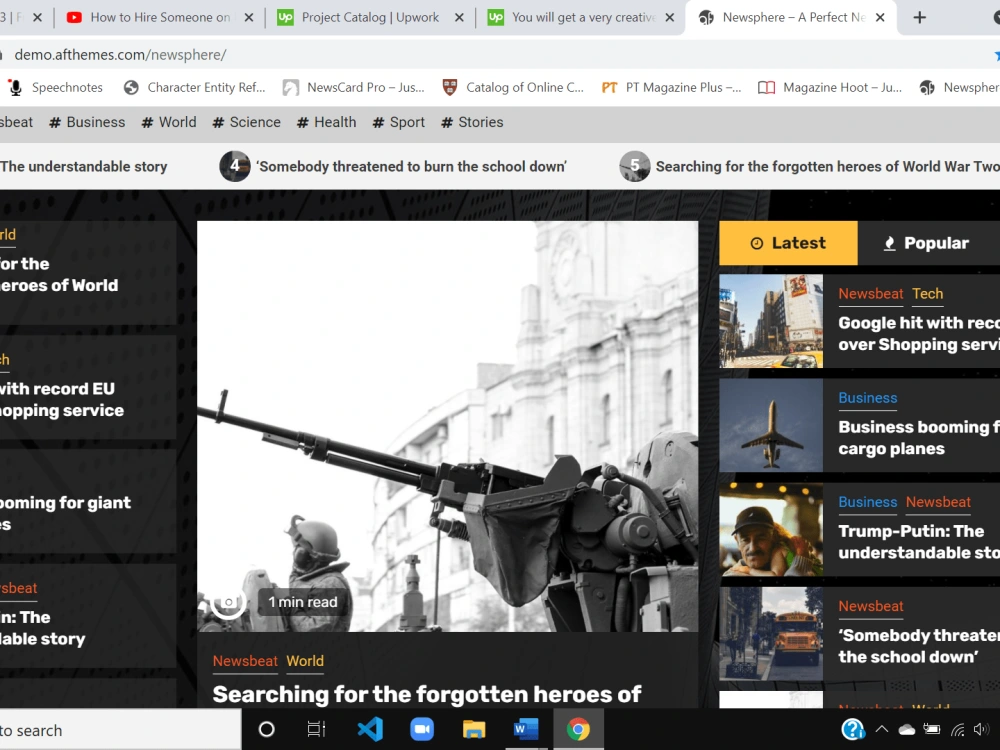The image size is (1000, 750).
Task: Click the camera icon on the featured image
Action: click(228, 601)
